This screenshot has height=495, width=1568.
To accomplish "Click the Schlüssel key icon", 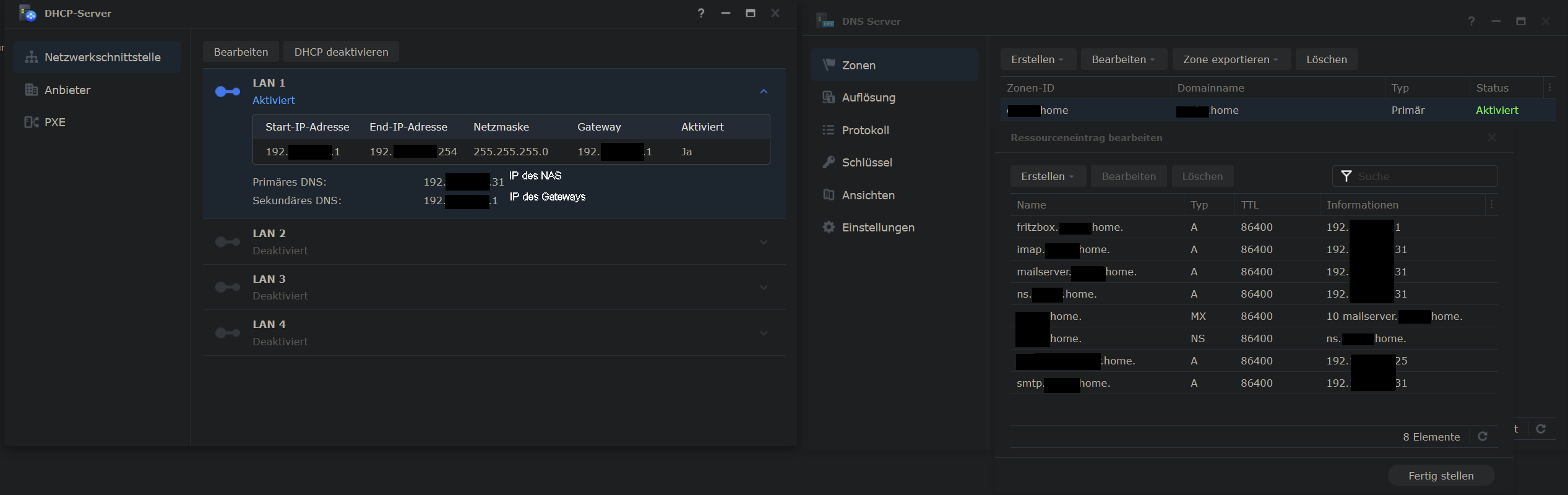I will coord(829,162).
